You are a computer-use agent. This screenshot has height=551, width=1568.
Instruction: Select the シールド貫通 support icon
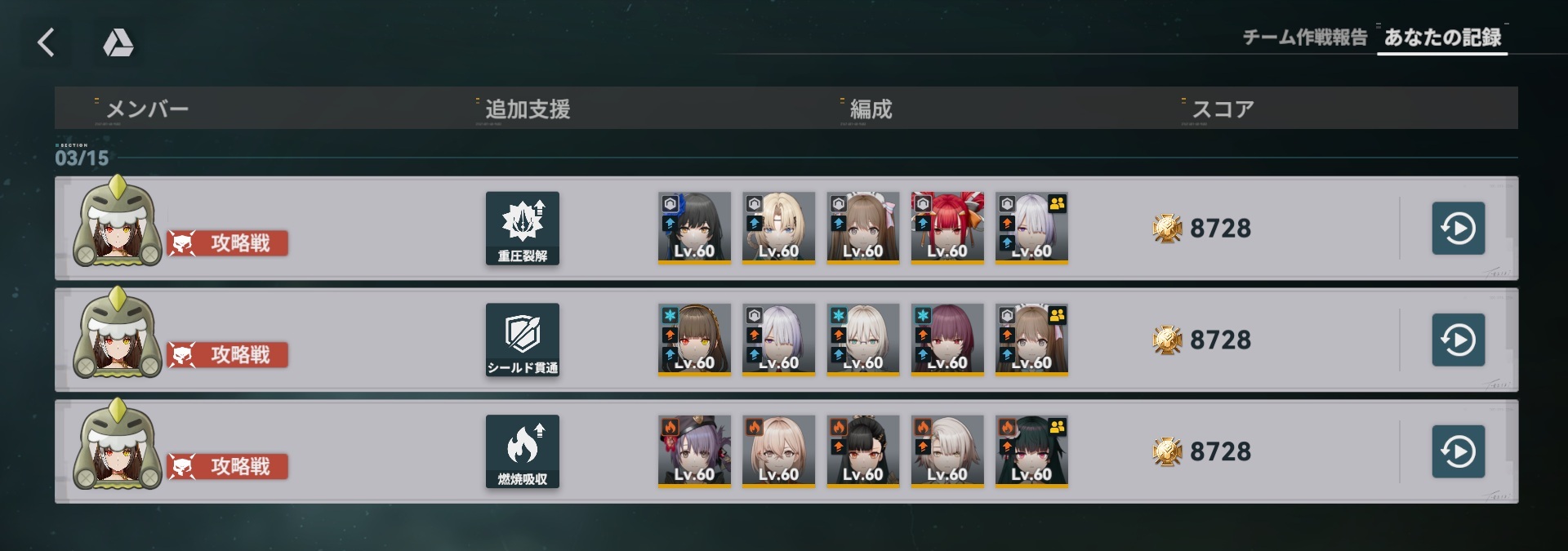pyautogui.click(x=523, y=340)
